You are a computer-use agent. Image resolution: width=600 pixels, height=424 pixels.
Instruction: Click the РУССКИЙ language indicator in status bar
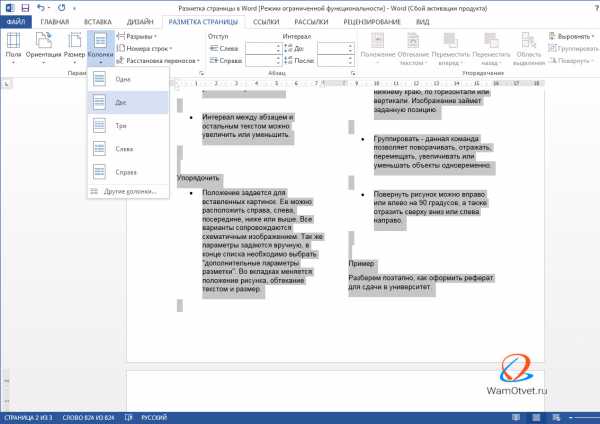154,417
